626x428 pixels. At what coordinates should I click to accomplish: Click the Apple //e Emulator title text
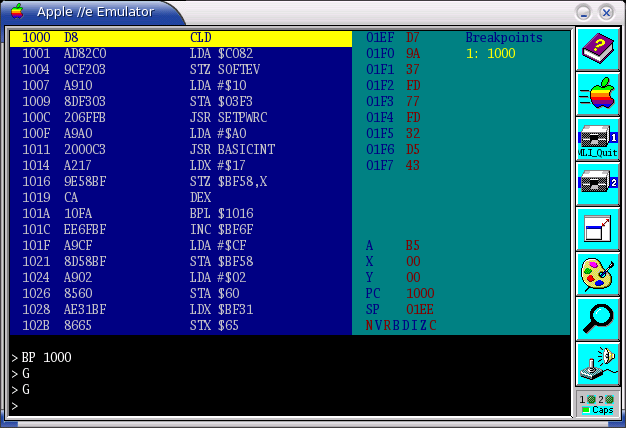pos(95,12)
